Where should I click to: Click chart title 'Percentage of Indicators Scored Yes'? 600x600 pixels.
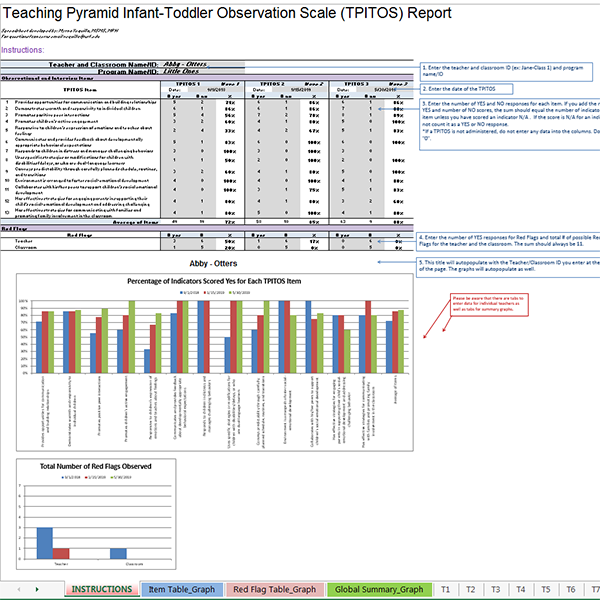pyautogui.click(x=214, y=281)
